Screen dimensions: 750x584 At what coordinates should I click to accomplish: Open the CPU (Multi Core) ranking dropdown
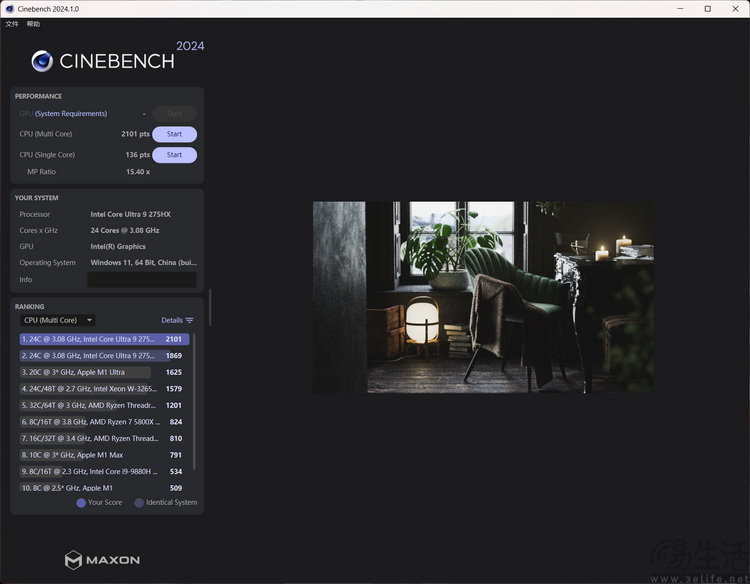(x=58, y=320)
